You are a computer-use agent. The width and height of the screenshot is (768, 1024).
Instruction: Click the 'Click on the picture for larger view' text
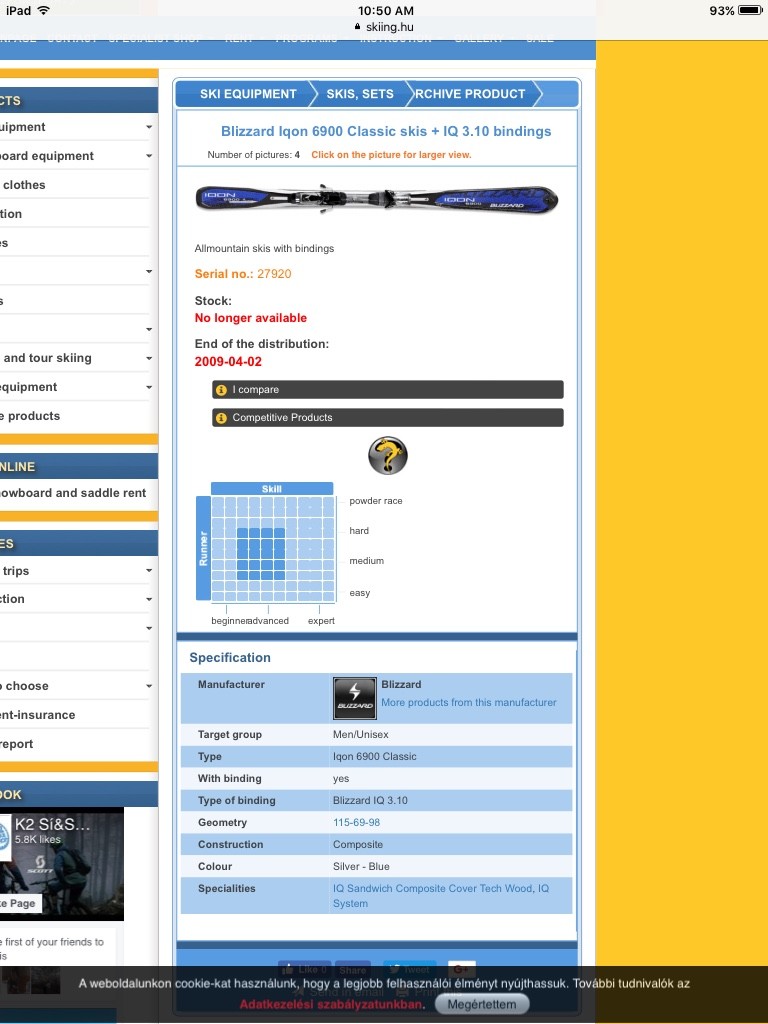391,155
